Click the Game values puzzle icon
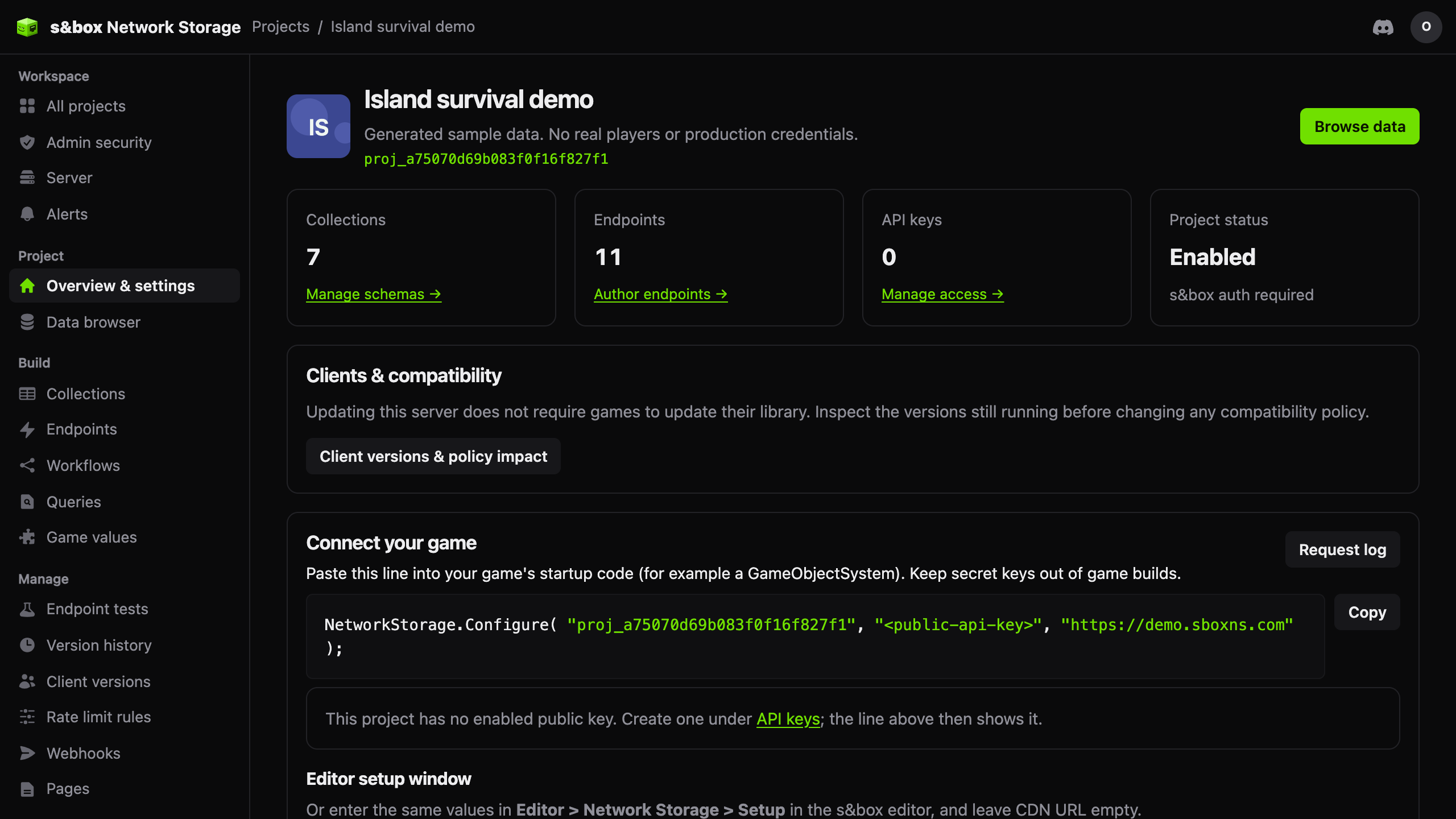 tap(27, 537)
